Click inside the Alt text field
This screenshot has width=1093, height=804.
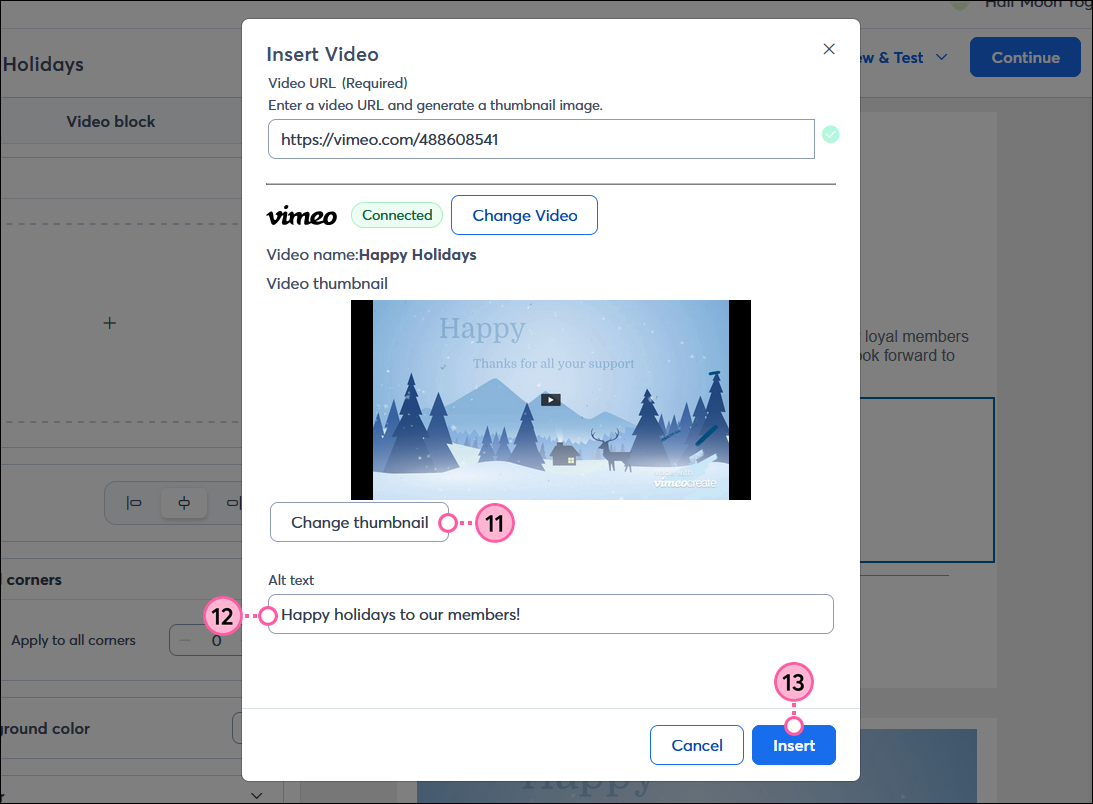(x=550, y=614)
